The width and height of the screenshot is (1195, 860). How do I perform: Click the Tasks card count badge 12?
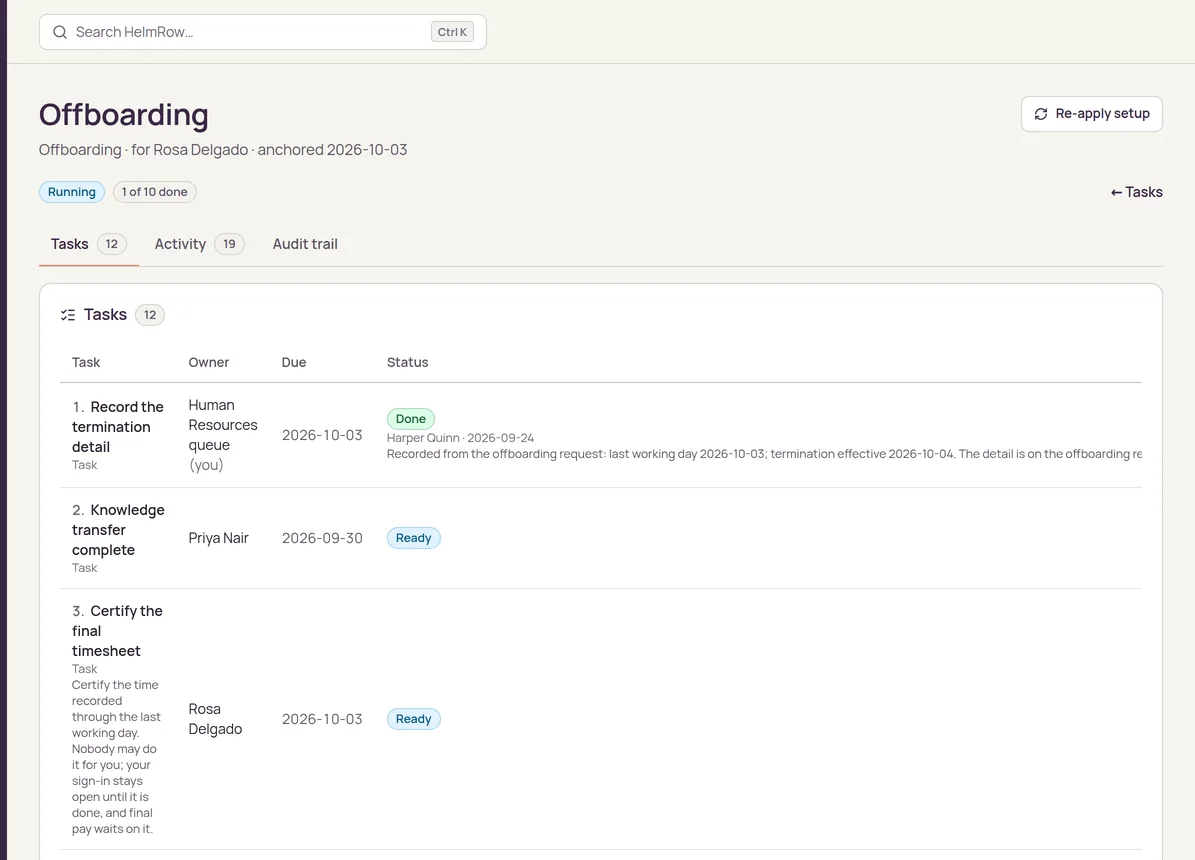[x=150, y=315]
